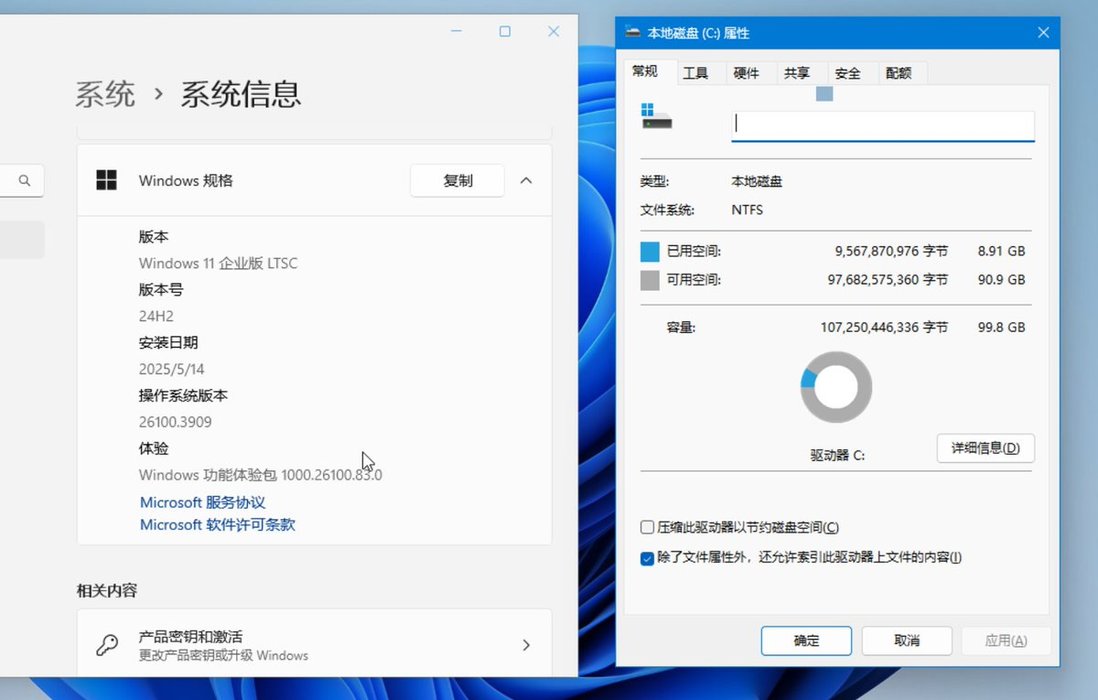Open 产品密钥和激活 via right chevron
This screenshot has width=1098, height=700.
(x=526, y=646)
